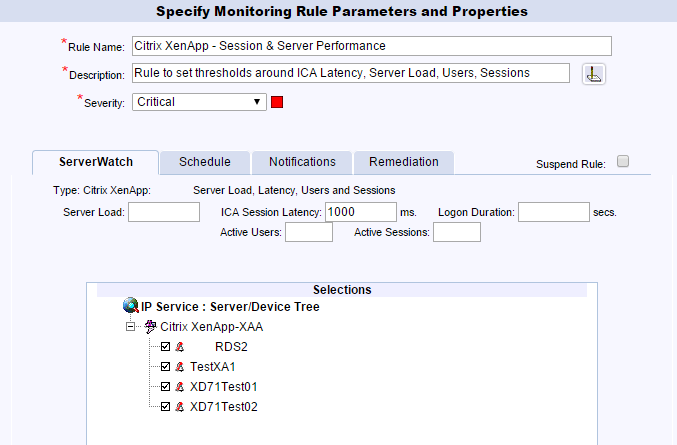
Task: Click the Logon Duration input field
Action: point(554,212)
